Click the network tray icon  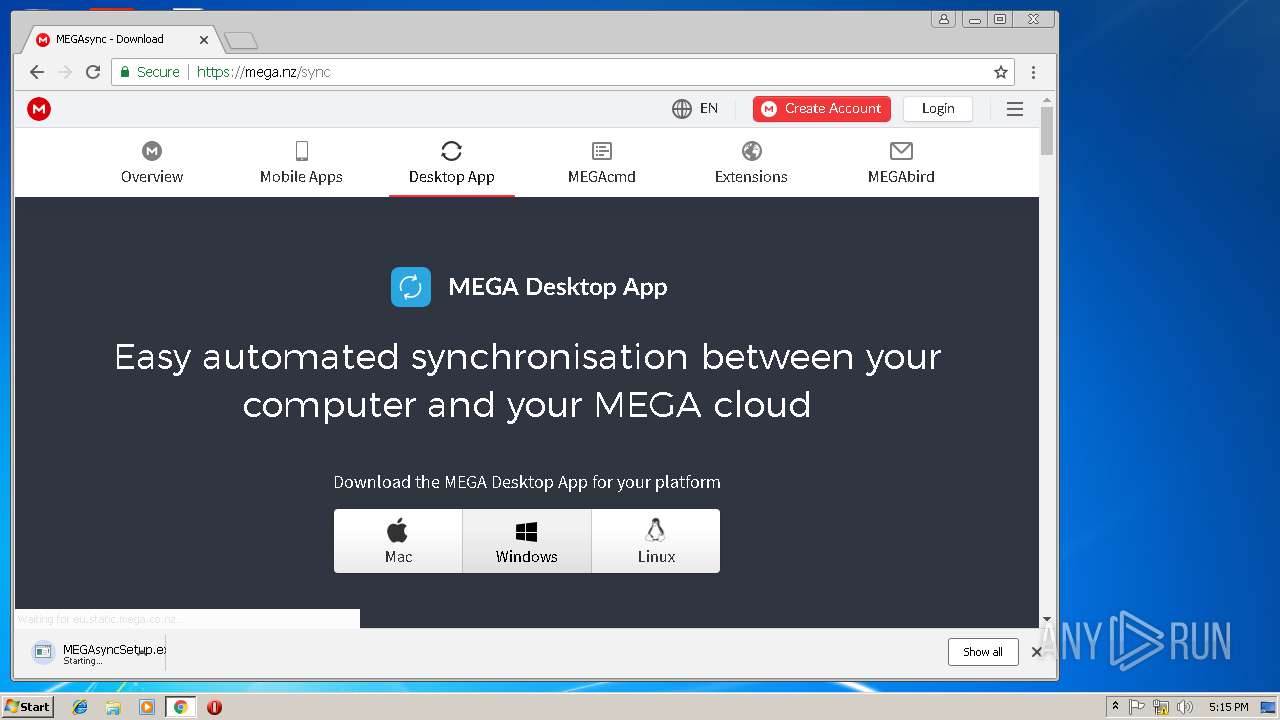click(x=1161, y=707)
